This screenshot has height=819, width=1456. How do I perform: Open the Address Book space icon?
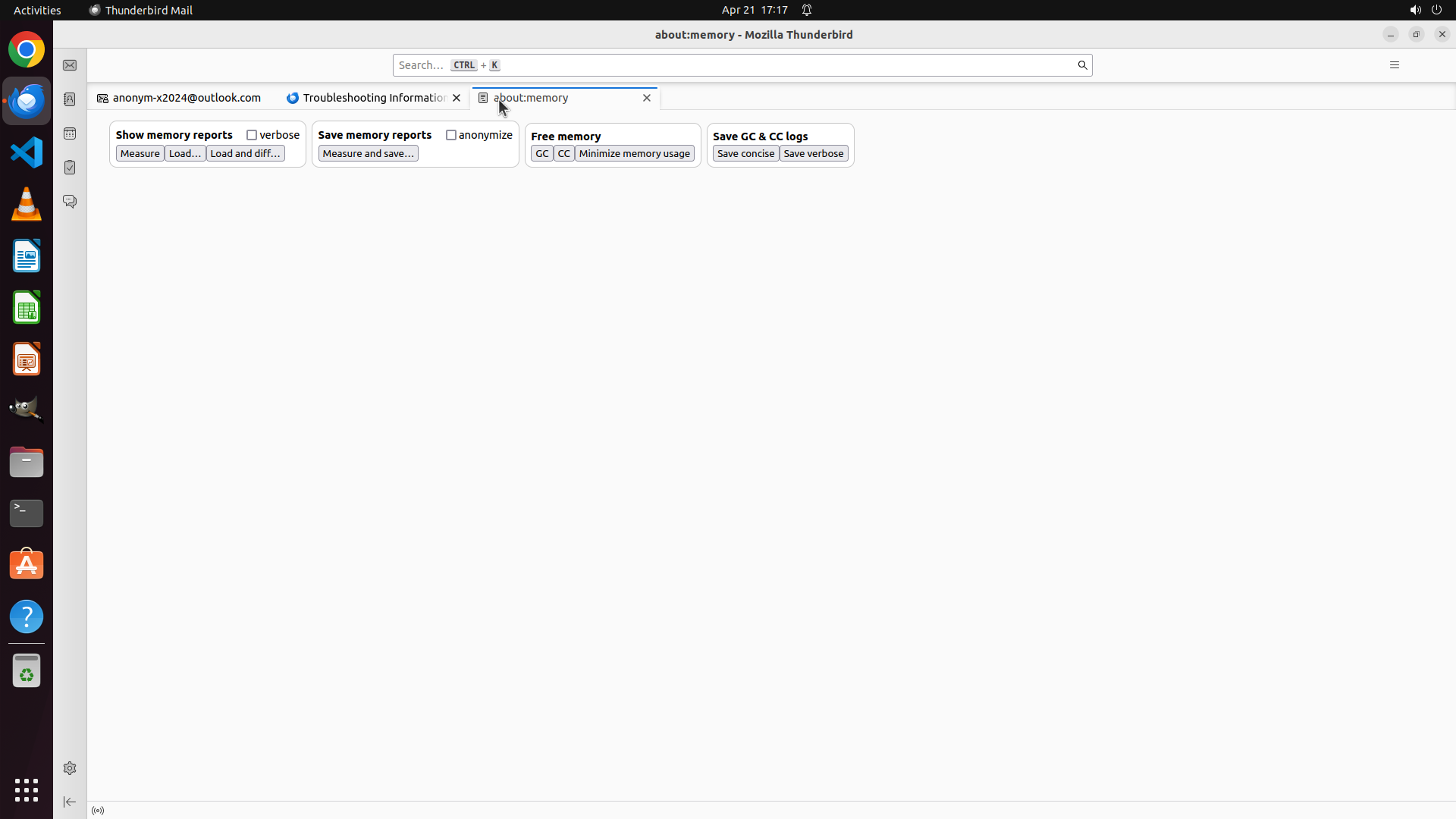[70, 99]
